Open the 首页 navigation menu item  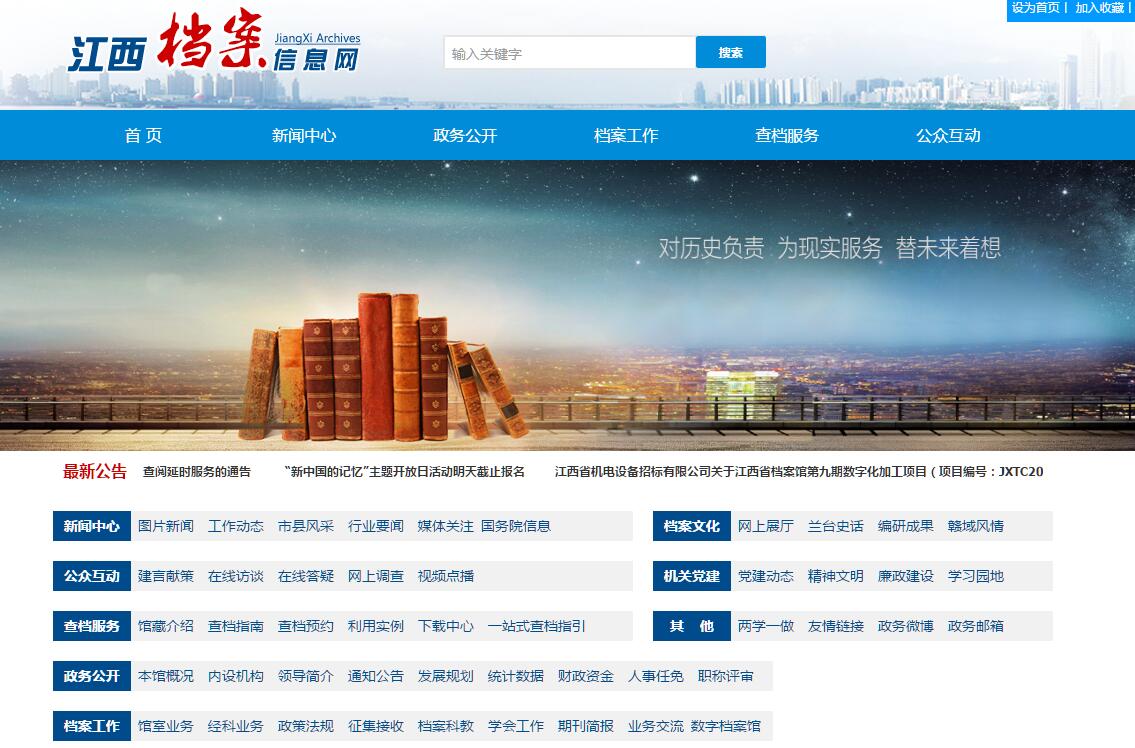point(143,136)
